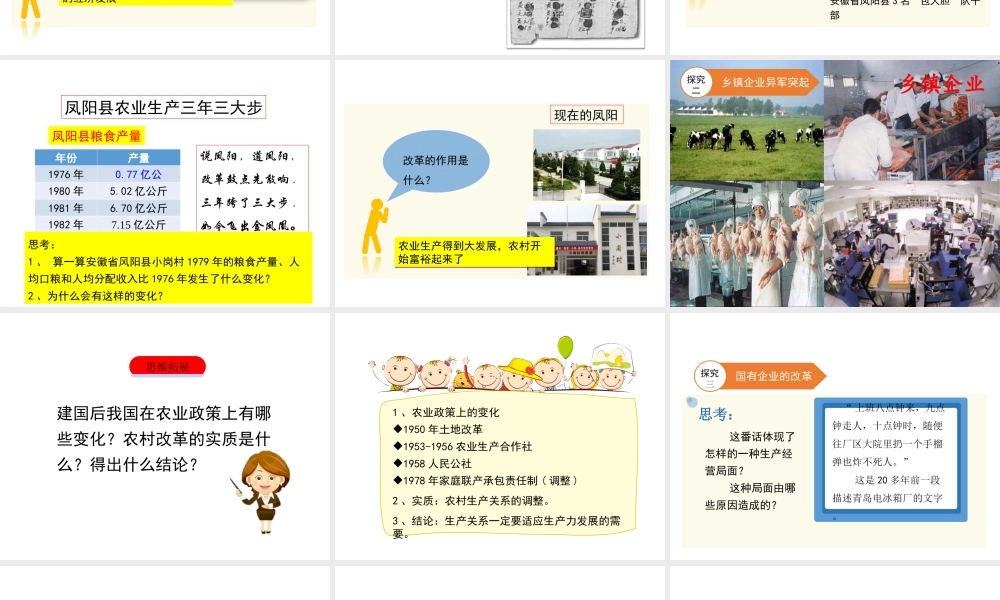Click the cartoon children banner image
Screen dimensions: 1000x600
pos(502,365)
